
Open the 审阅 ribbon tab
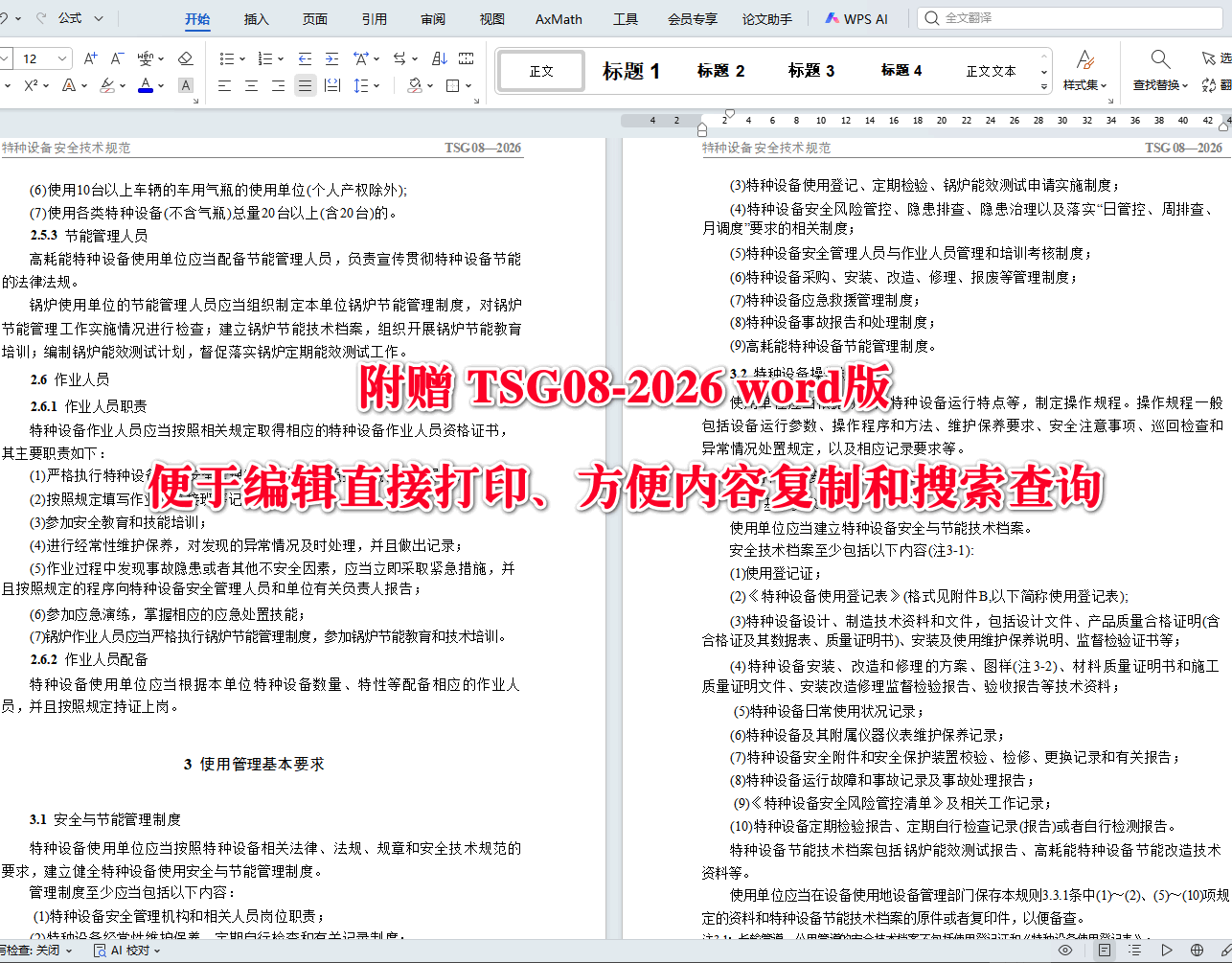coord(432,18)
